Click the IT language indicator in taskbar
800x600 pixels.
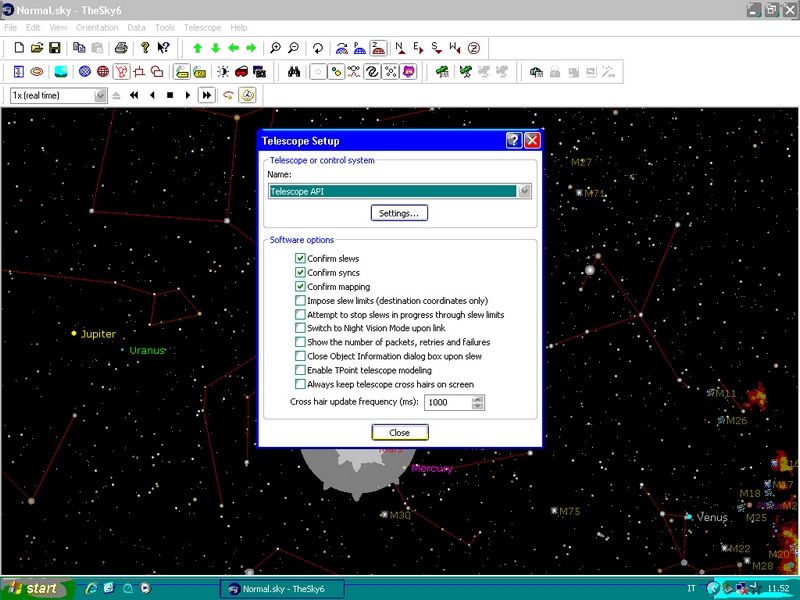tap(691, 588)
